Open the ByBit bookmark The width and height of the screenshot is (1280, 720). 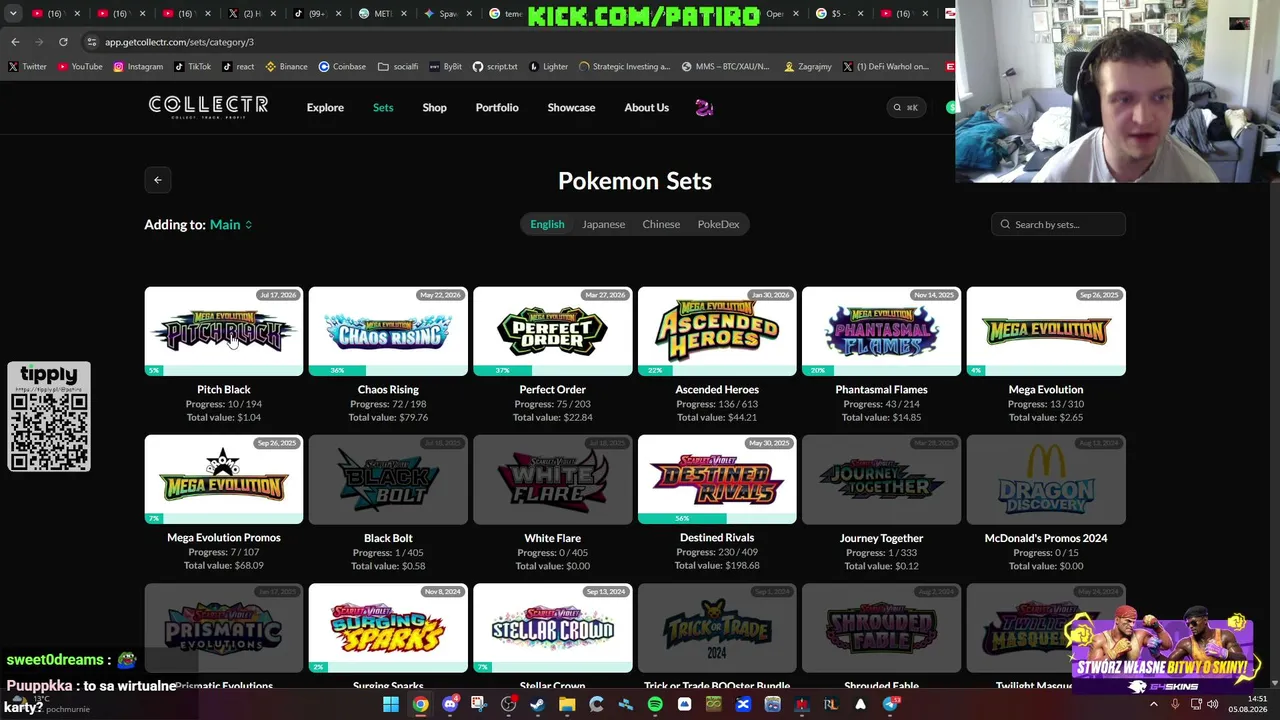tap(446, 67)
